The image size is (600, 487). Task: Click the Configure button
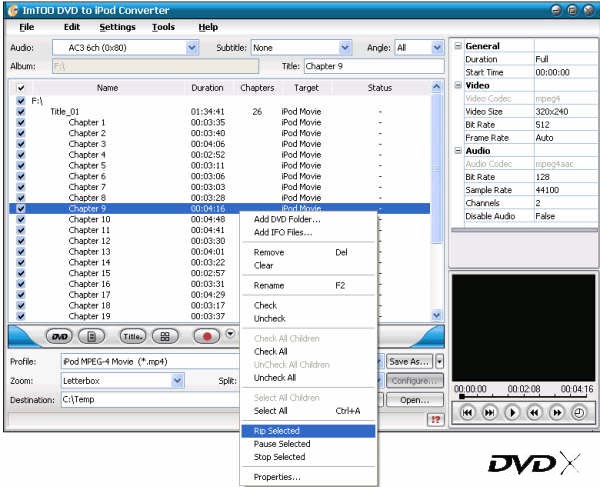[414, 381]
